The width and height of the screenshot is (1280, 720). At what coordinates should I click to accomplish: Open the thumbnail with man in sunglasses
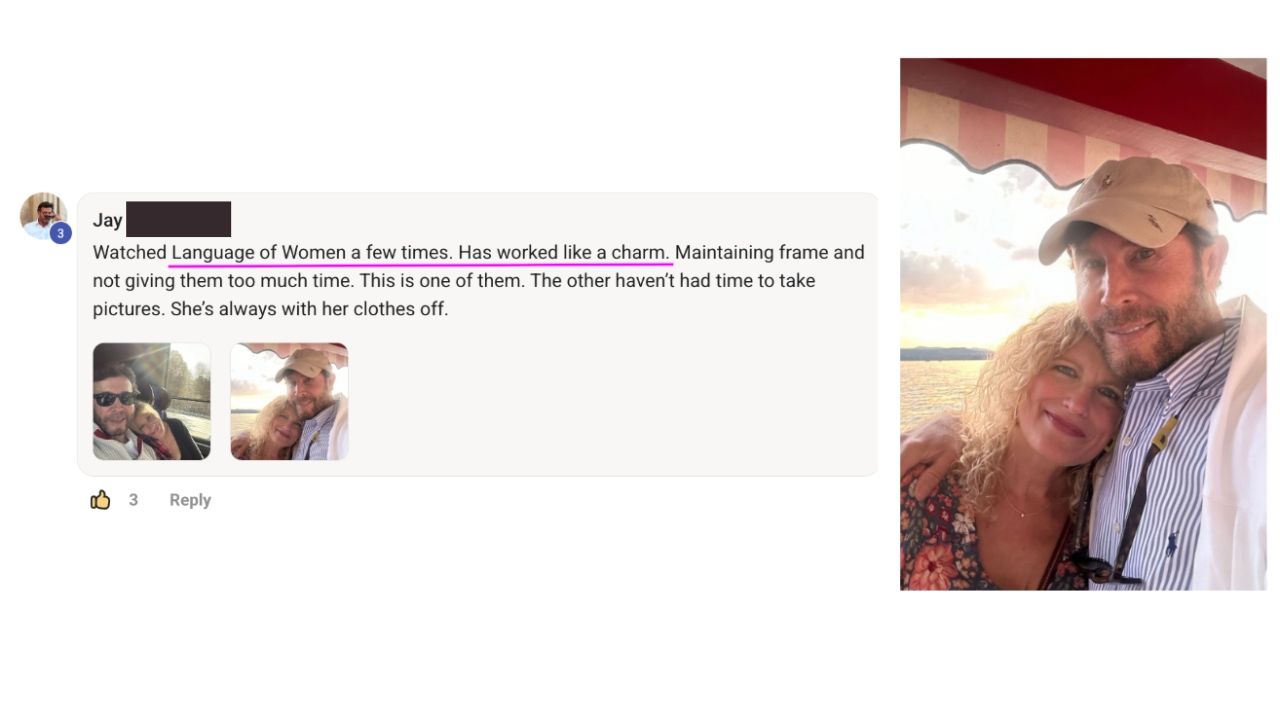pos(152,401)
